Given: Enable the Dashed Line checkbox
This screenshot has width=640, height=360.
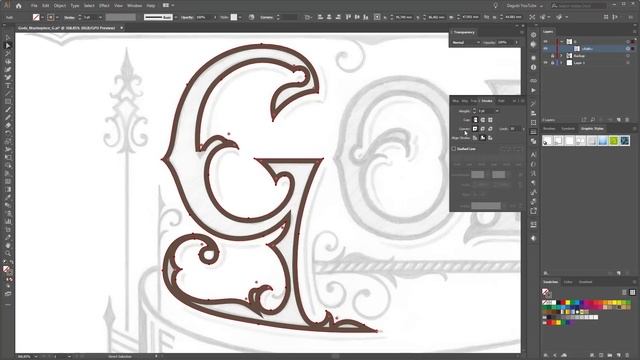Looking at the screenshot, I should click(x=454, y=149).
